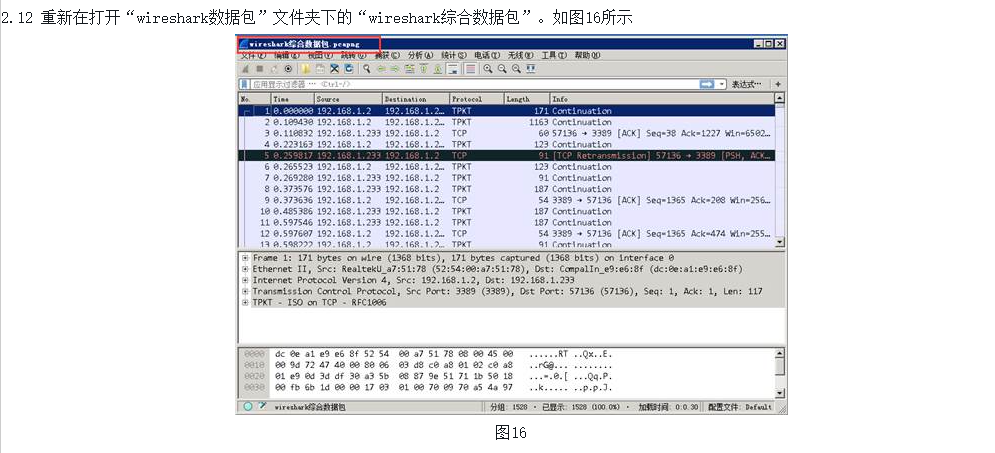Open the 编辑 menu
Viewport: 995px width, 453px height.
[x=287, y=55]
